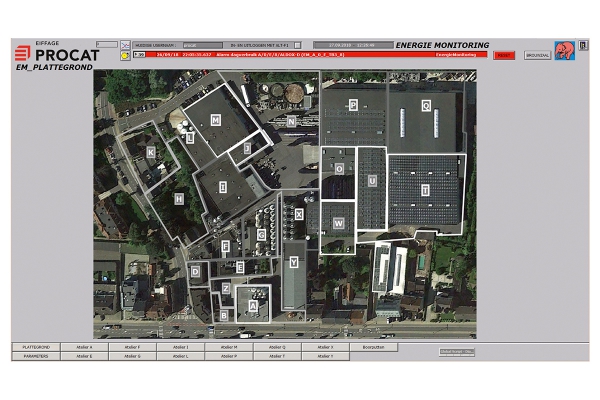The width and height of the screenshot is (600, 400).
Task: Select building marker X on the map
Action: pos(299,214)
